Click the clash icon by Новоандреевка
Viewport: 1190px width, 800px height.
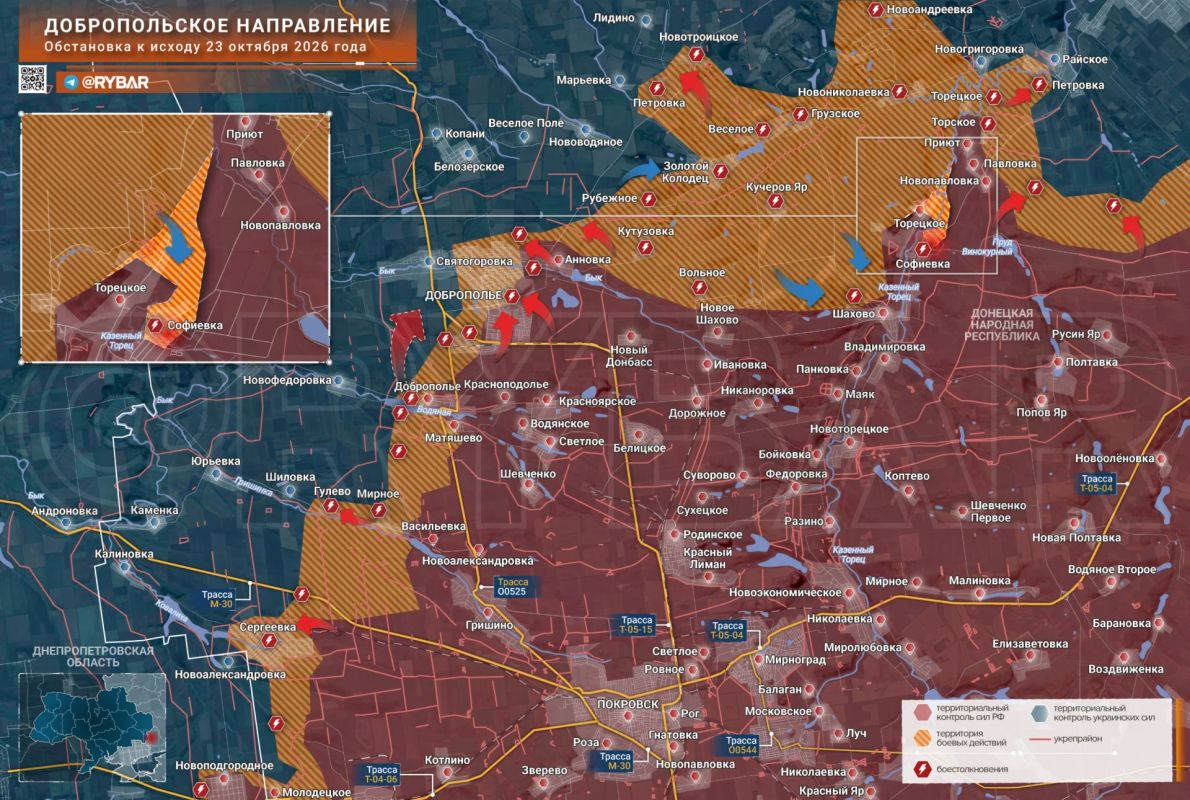click(x=875, y=10)
